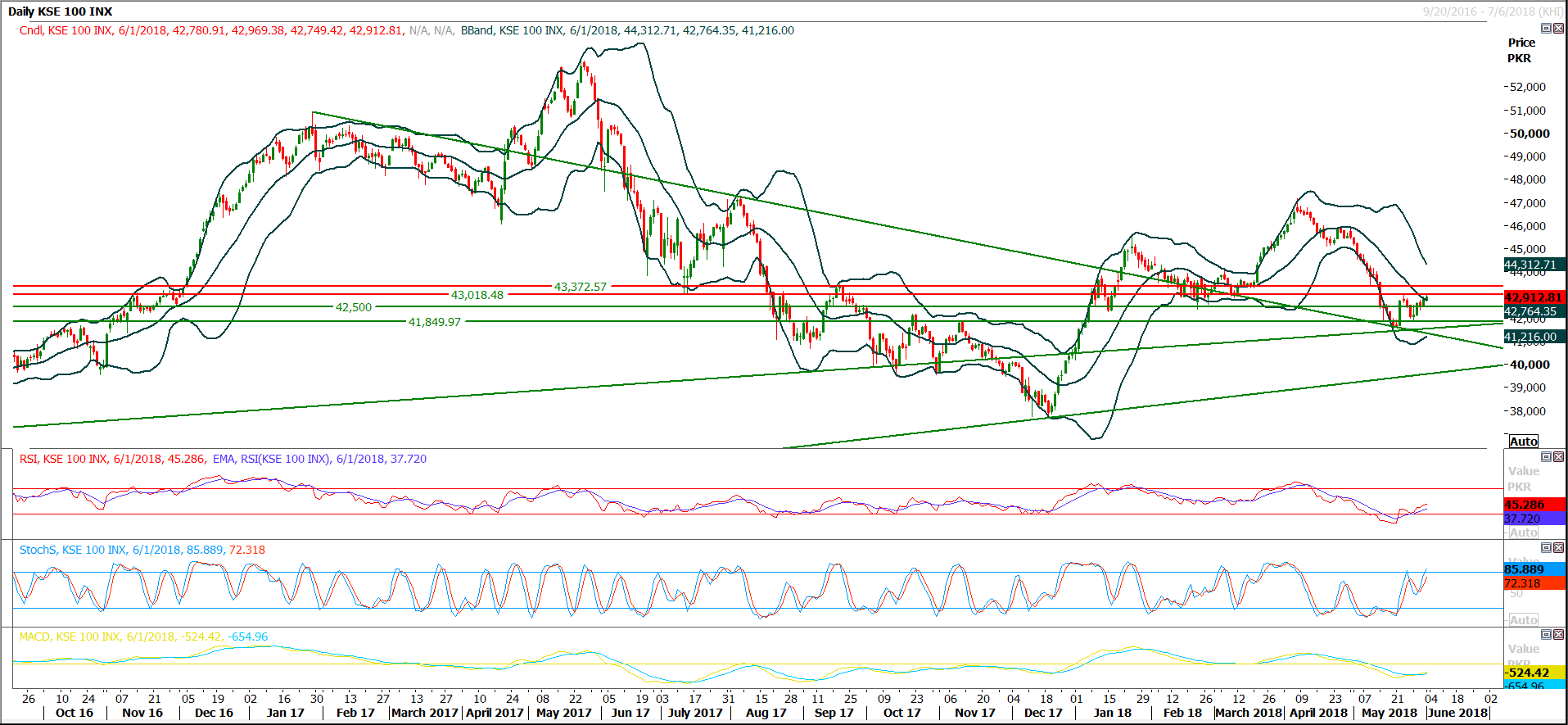Click the StochS pane Auto scale button
The width and height of the screenshot is (1568, 725).
(1523, 619)
